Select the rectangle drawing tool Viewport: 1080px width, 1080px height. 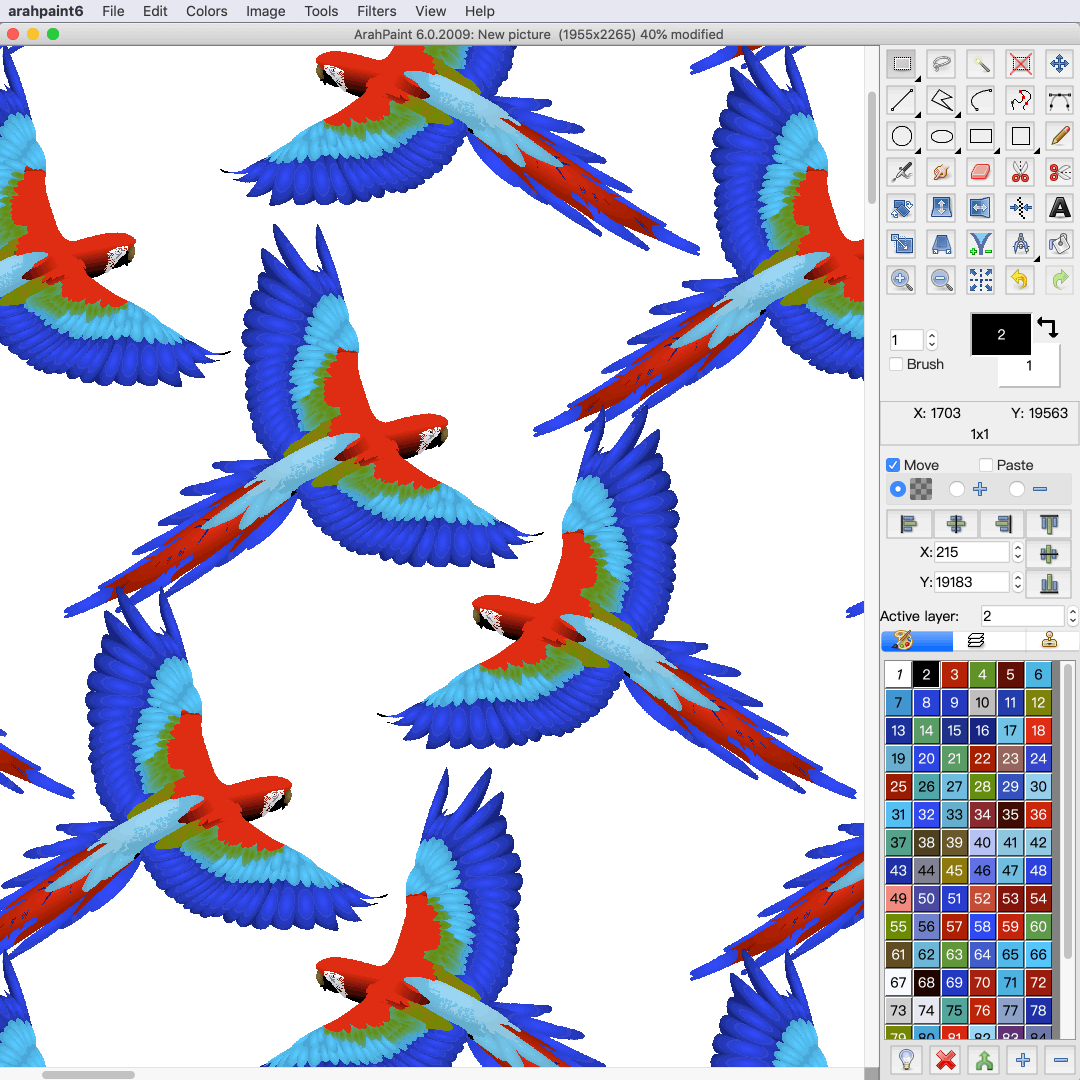click(x=981, y=136)
